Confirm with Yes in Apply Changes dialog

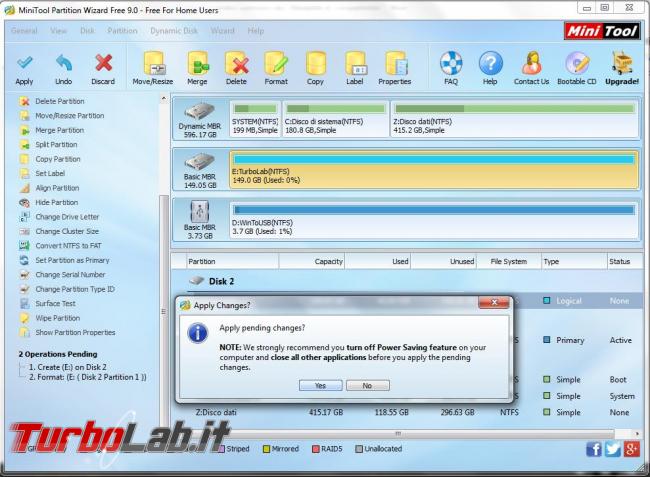pyautogui.click(x=320, y=386)
